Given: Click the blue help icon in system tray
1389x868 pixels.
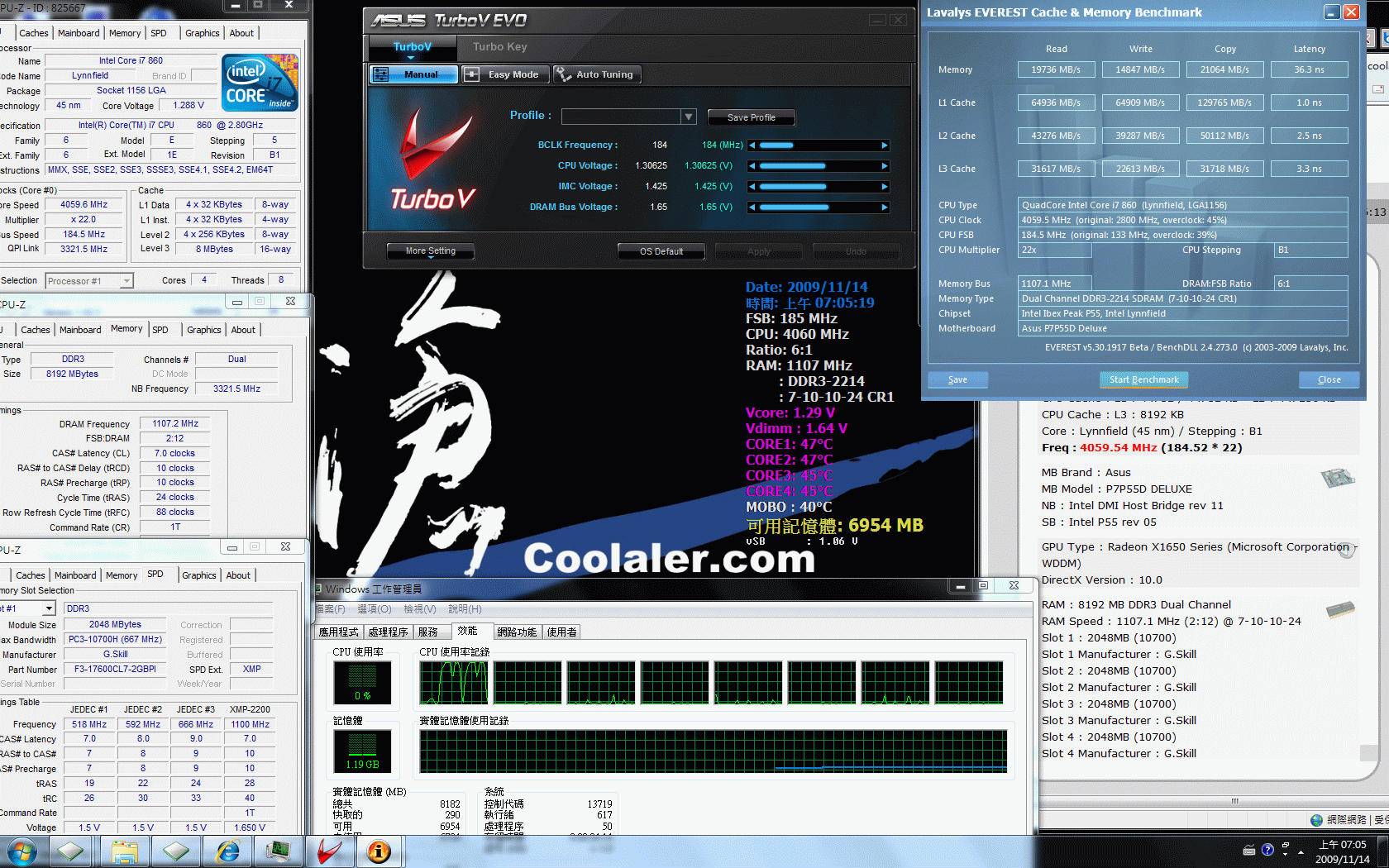Looking at the screenshot, I should pyautogui.click(x=1267, y=850).
